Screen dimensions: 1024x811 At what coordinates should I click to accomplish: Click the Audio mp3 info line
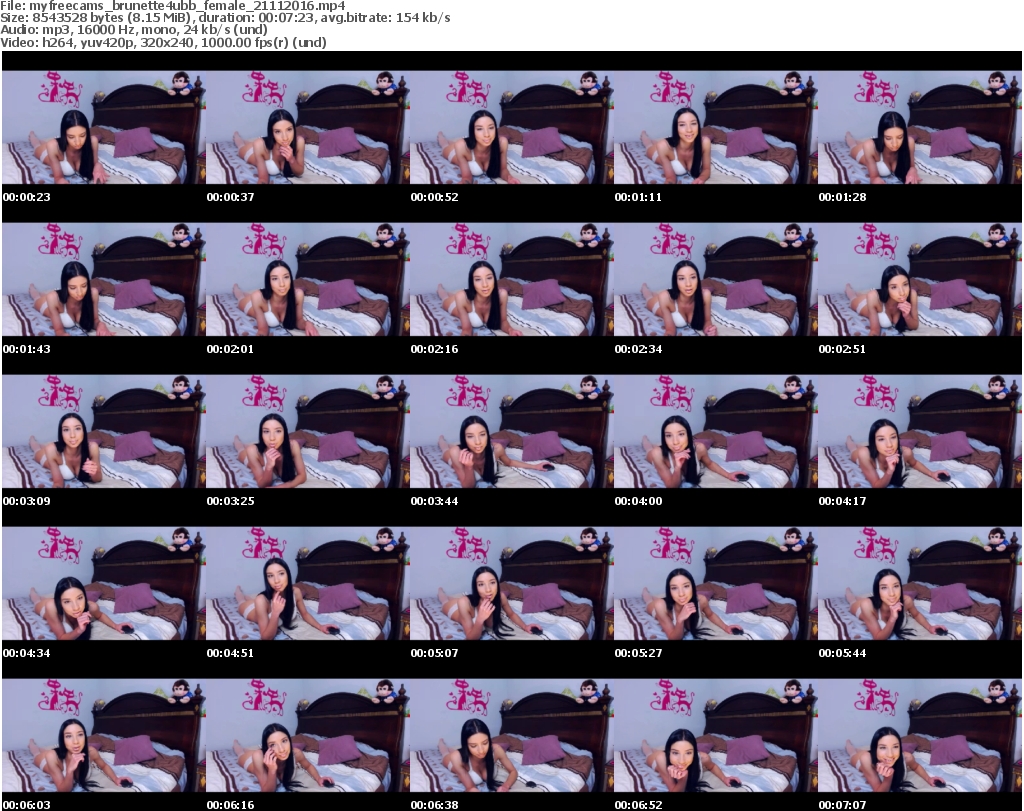(134, 30)
